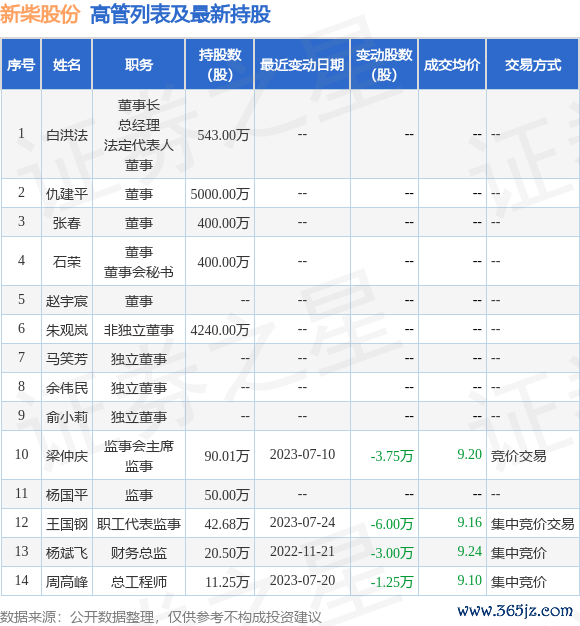The height and width of the screenshot is (626, 580).
Task: Select the 最近变动日期 column header
Action: tap(302, 65)
